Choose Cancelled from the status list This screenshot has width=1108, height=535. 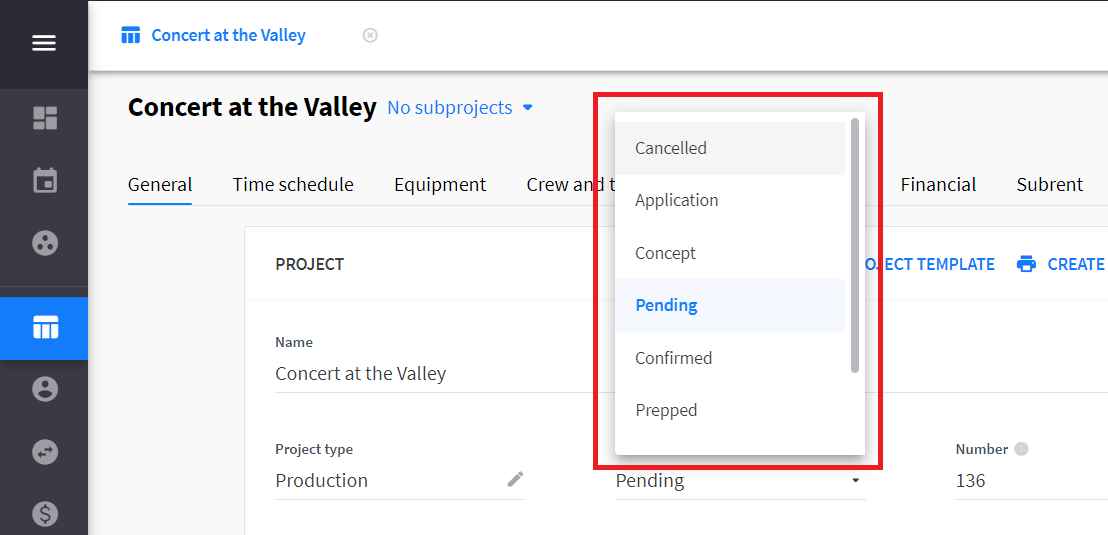730,148
